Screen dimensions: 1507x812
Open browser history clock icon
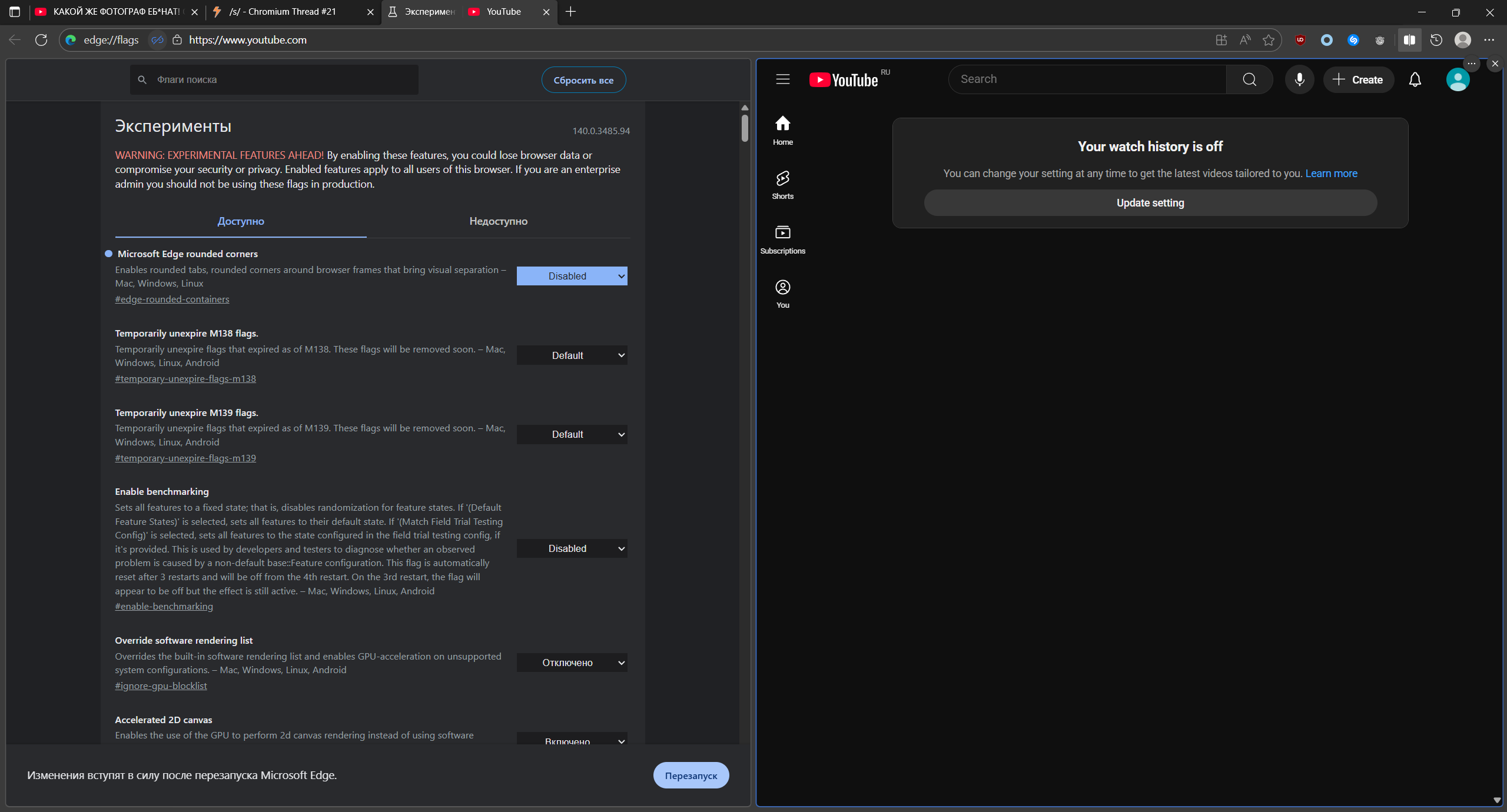[1436, 40]
